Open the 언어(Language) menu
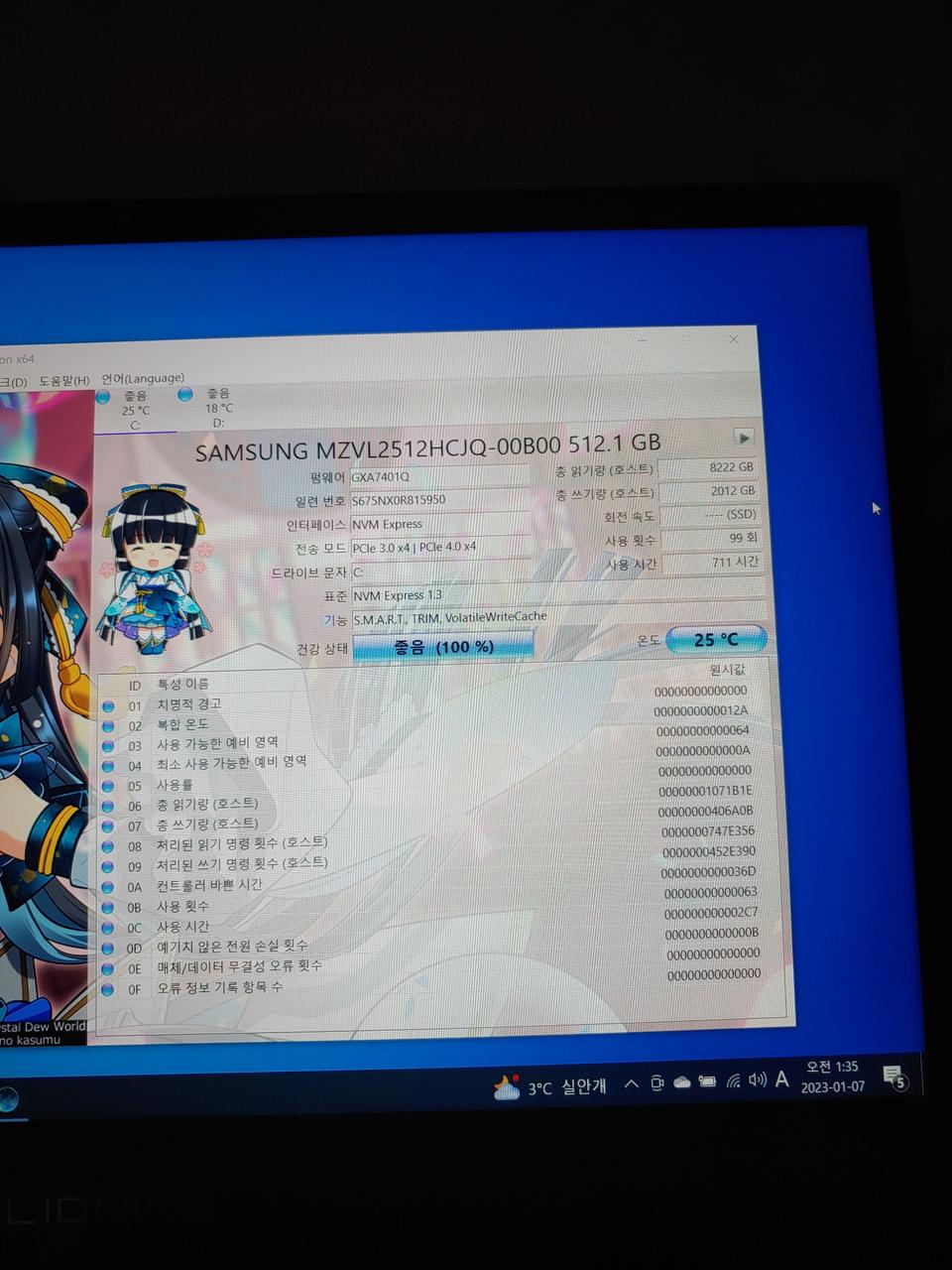 tap(143, 378)
